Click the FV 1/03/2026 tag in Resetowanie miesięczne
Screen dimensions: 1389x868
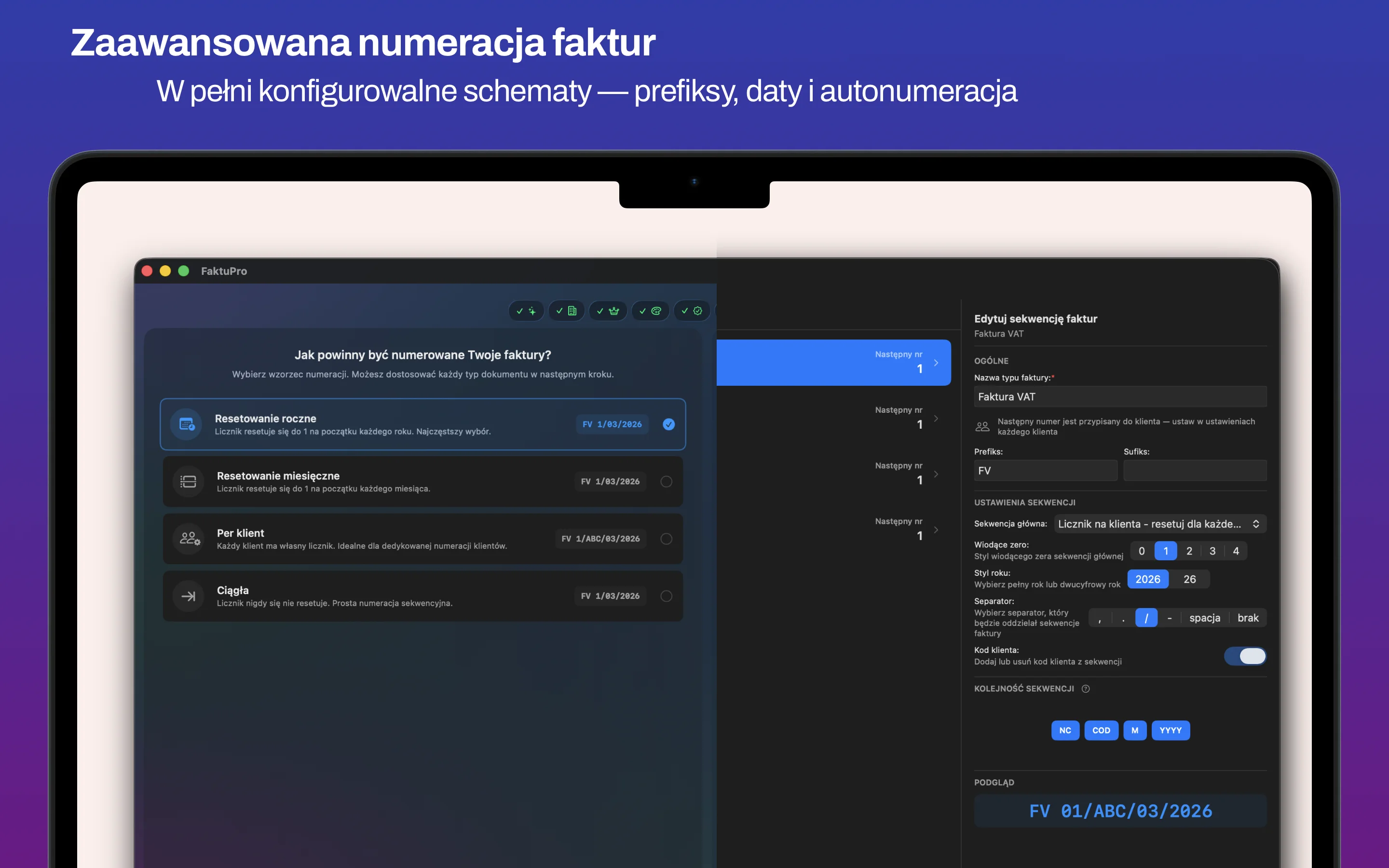[610, 482]
